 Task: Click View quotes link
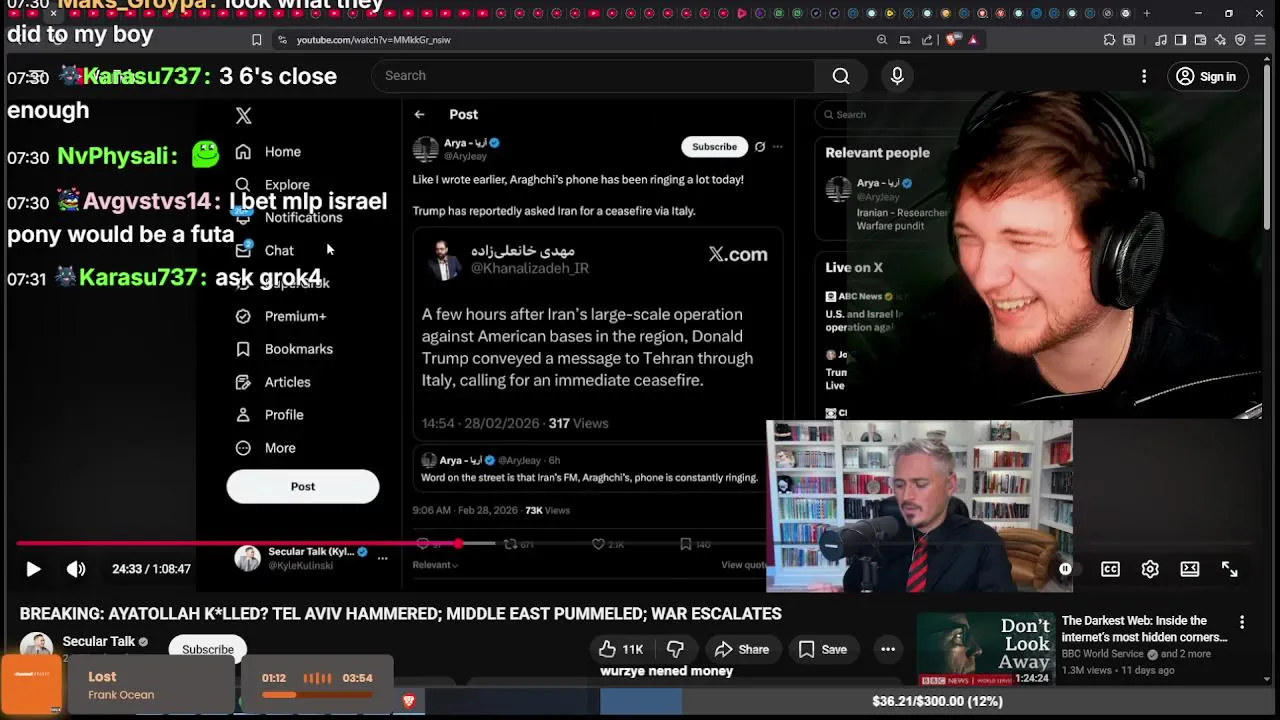[x=744, y=565]
